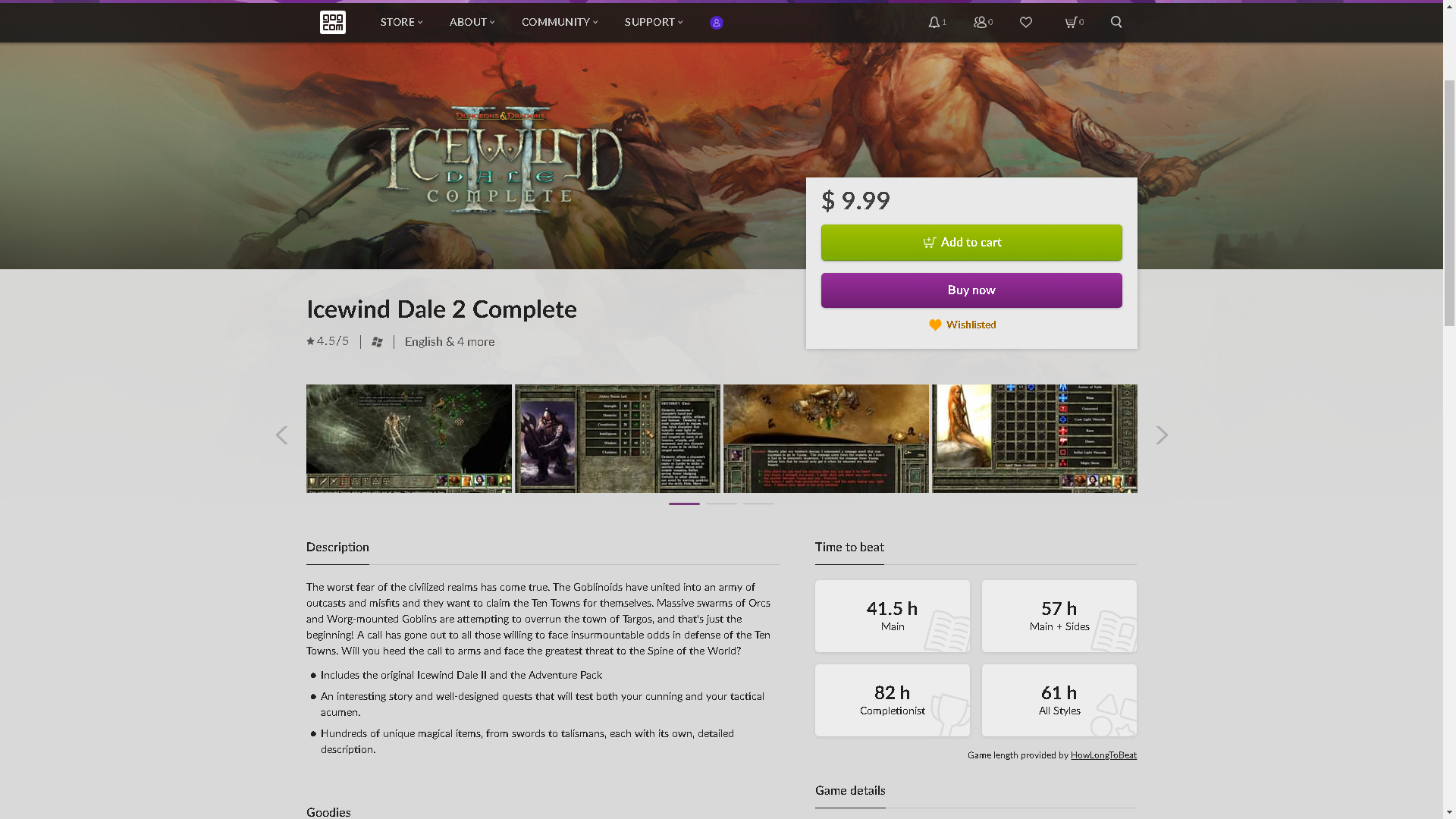Click the Windows platform icon
The width and height of the screenshot is (1456, 819).
[x=376, y=341]
